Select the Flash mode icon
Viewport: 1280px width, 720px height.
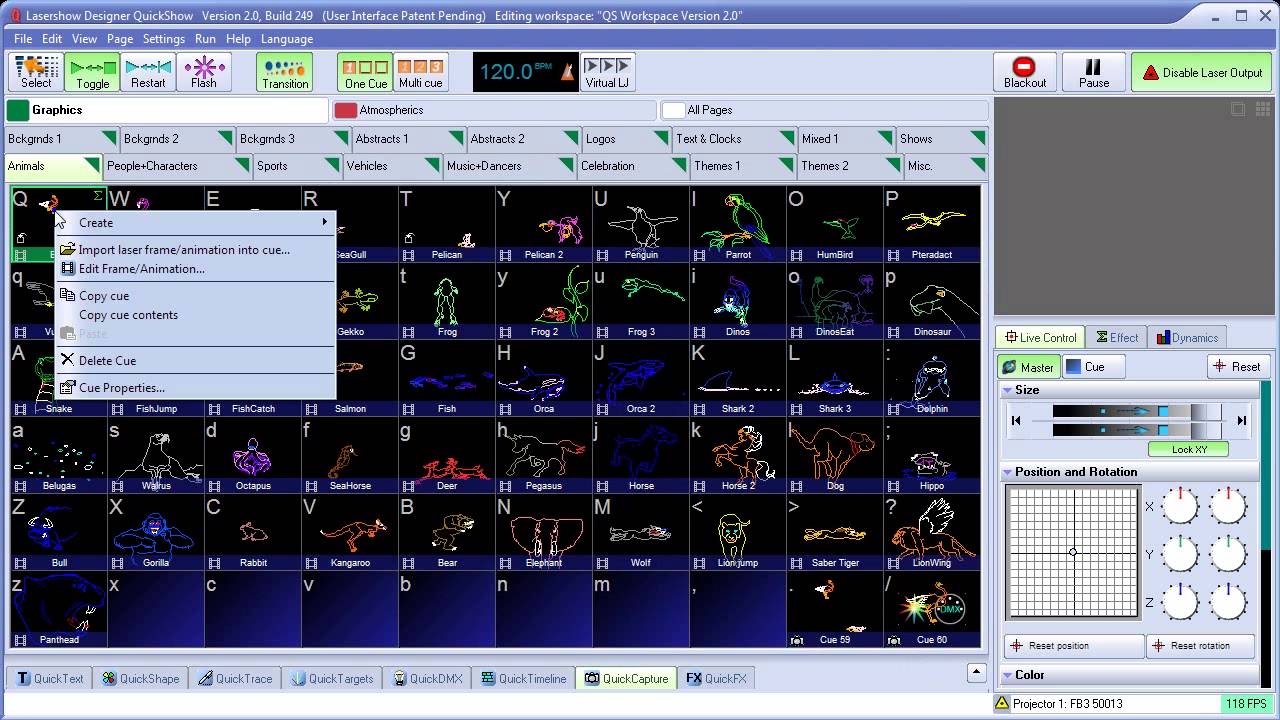click(203, 67)
